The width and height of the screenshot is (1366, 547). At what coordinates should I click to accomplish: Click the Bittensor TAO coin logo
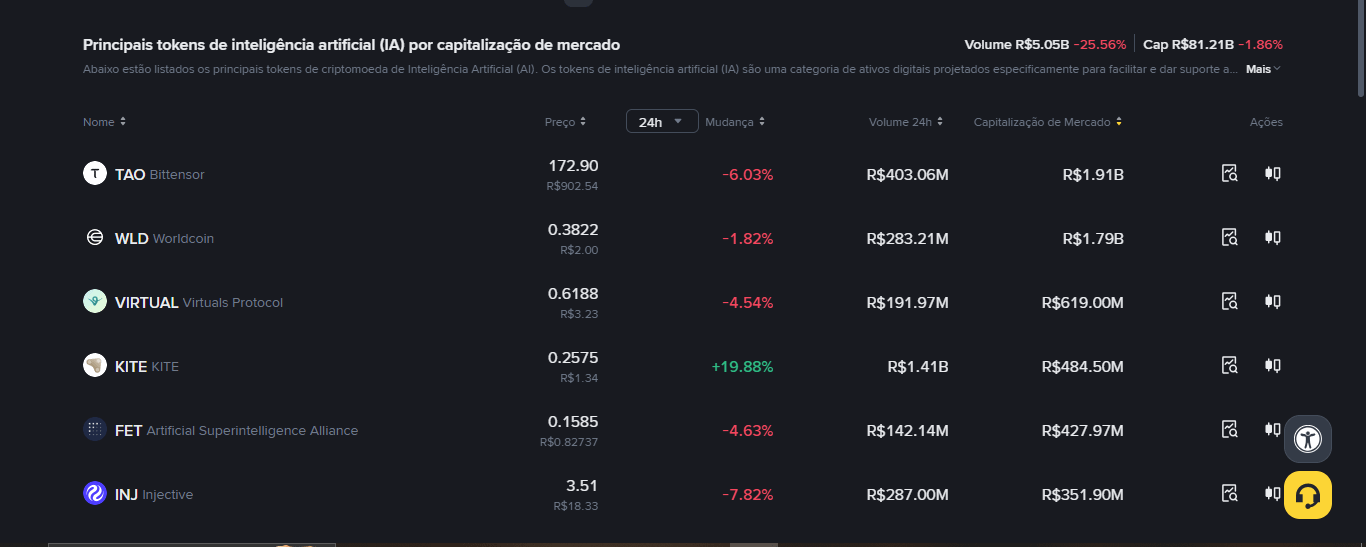pyautogui.click(x=95, y=174)
